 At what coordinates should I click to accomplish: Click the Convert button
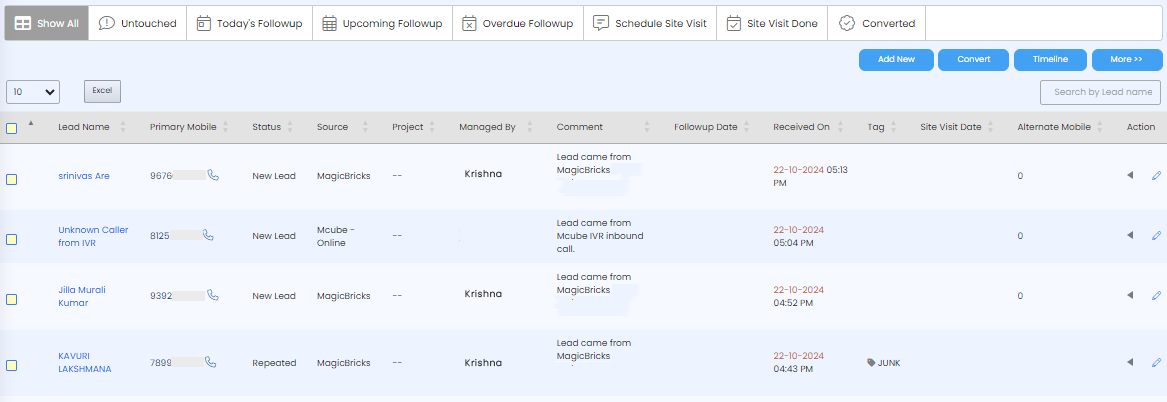(973, 60)
